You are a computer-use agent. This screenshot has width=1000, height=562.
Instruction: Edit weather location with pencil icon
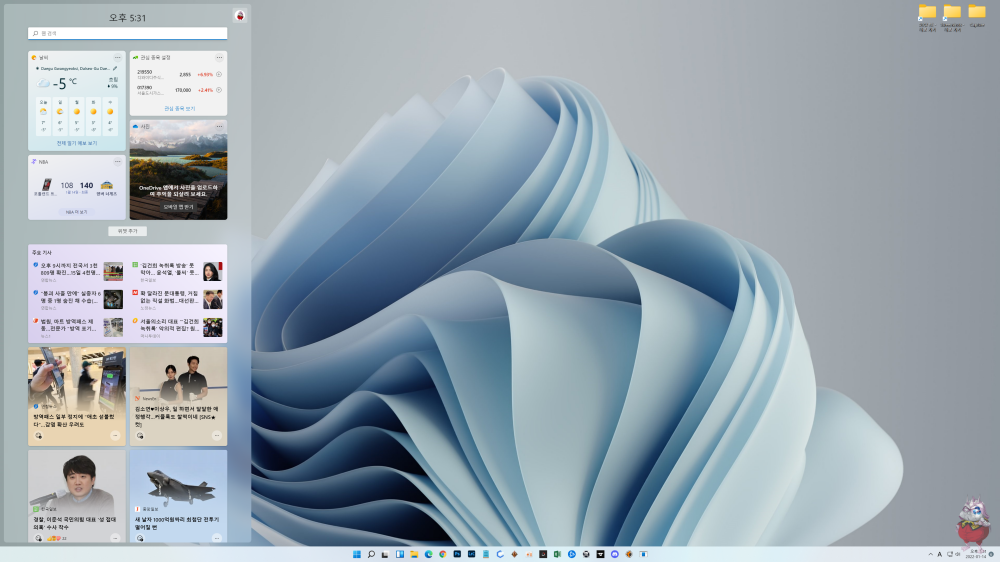pyautogui.click(x=115, y=68)
